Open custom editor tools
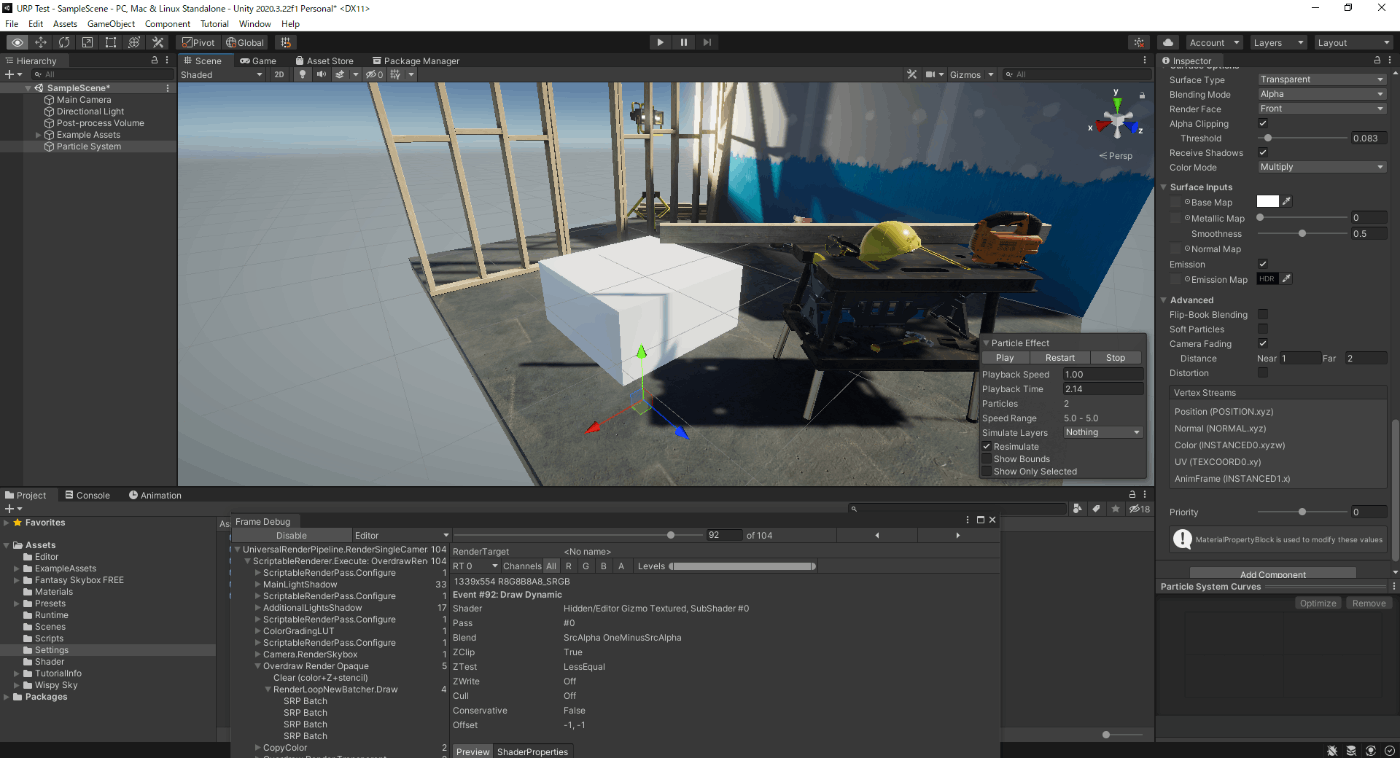The width and height of the screenshot is (1400, 758). (158, 43)
